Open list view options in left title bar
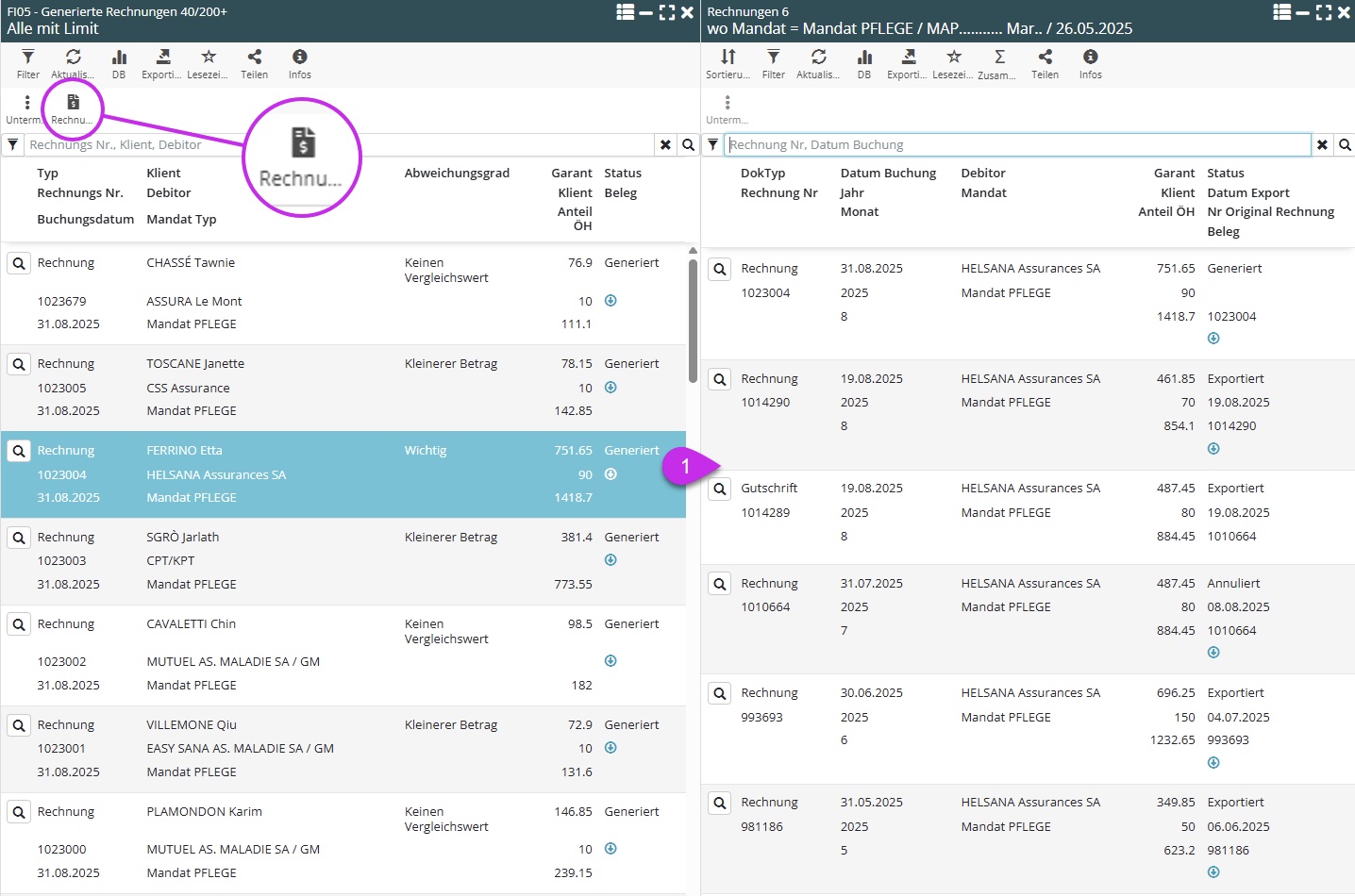Screen dimensions: 1355x896 point(625,12)
